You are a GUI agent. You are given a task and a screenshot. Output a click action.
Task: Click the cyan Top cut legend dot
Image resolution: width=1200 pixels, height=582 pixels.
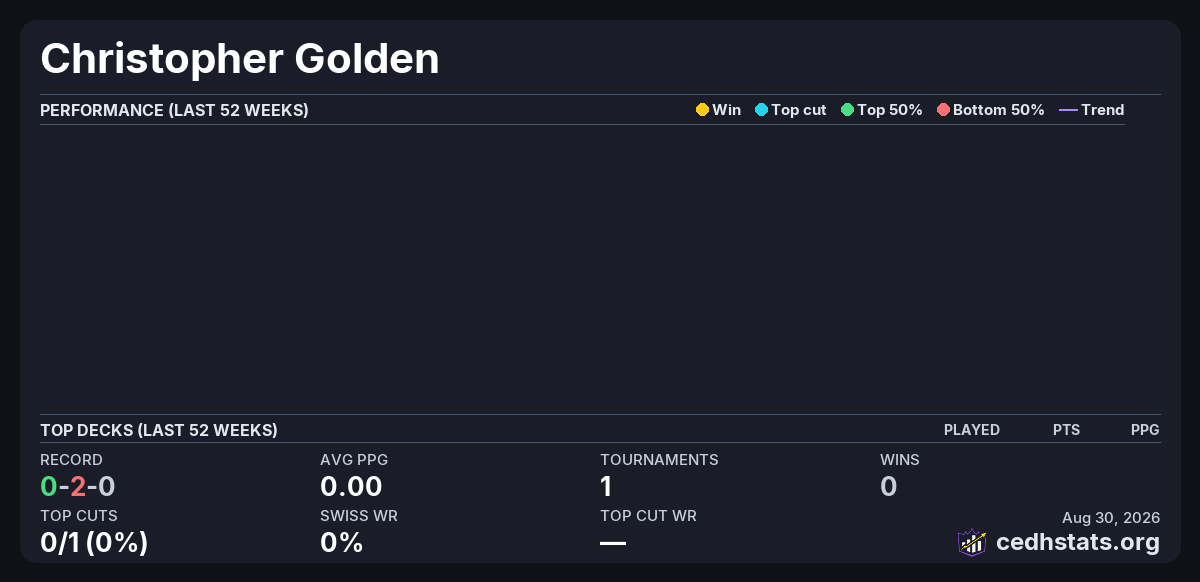click(x=761, y=110)
